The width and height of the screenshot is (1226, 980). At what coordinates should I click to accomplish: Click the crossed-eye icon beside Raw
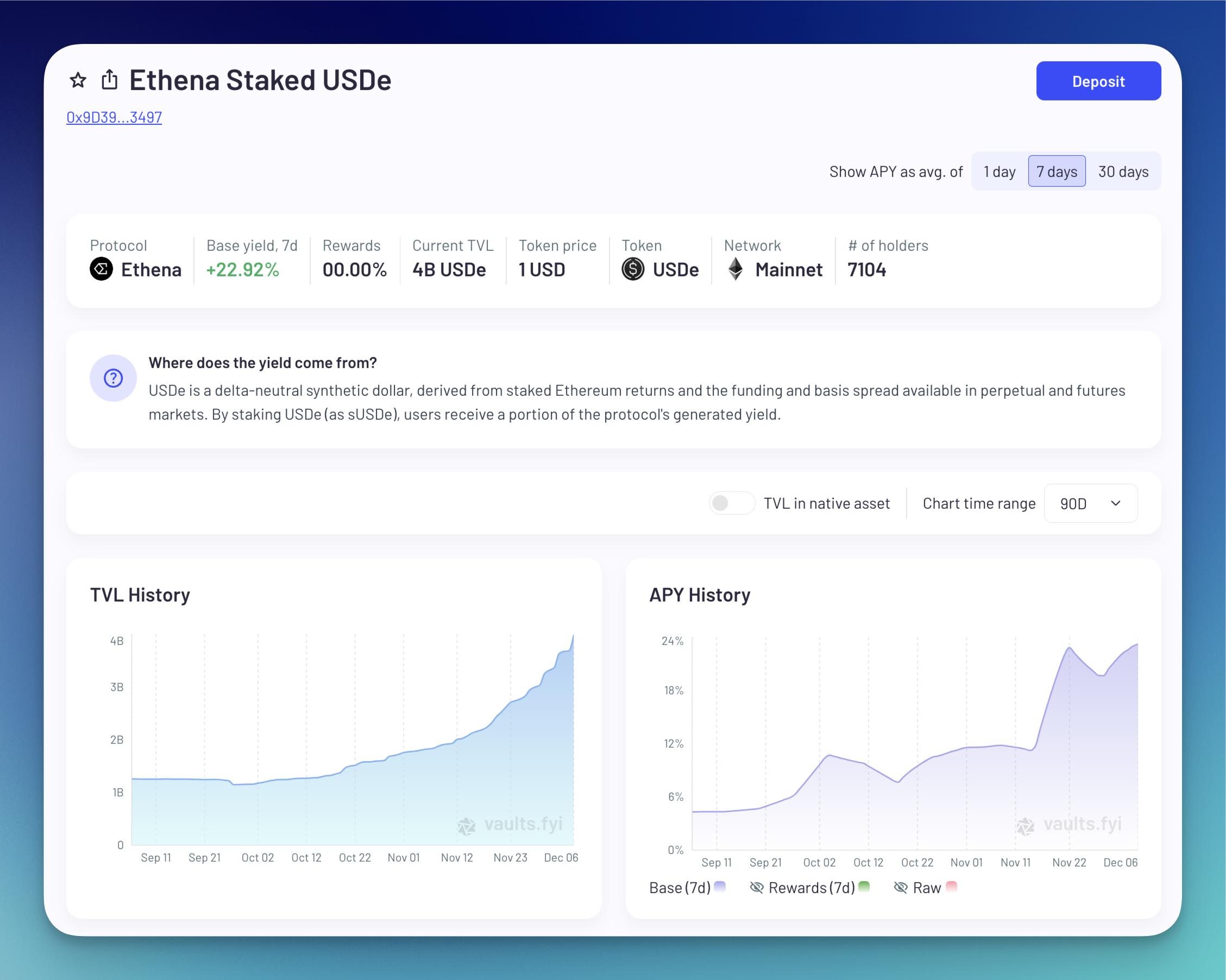(x=900, y=887)
